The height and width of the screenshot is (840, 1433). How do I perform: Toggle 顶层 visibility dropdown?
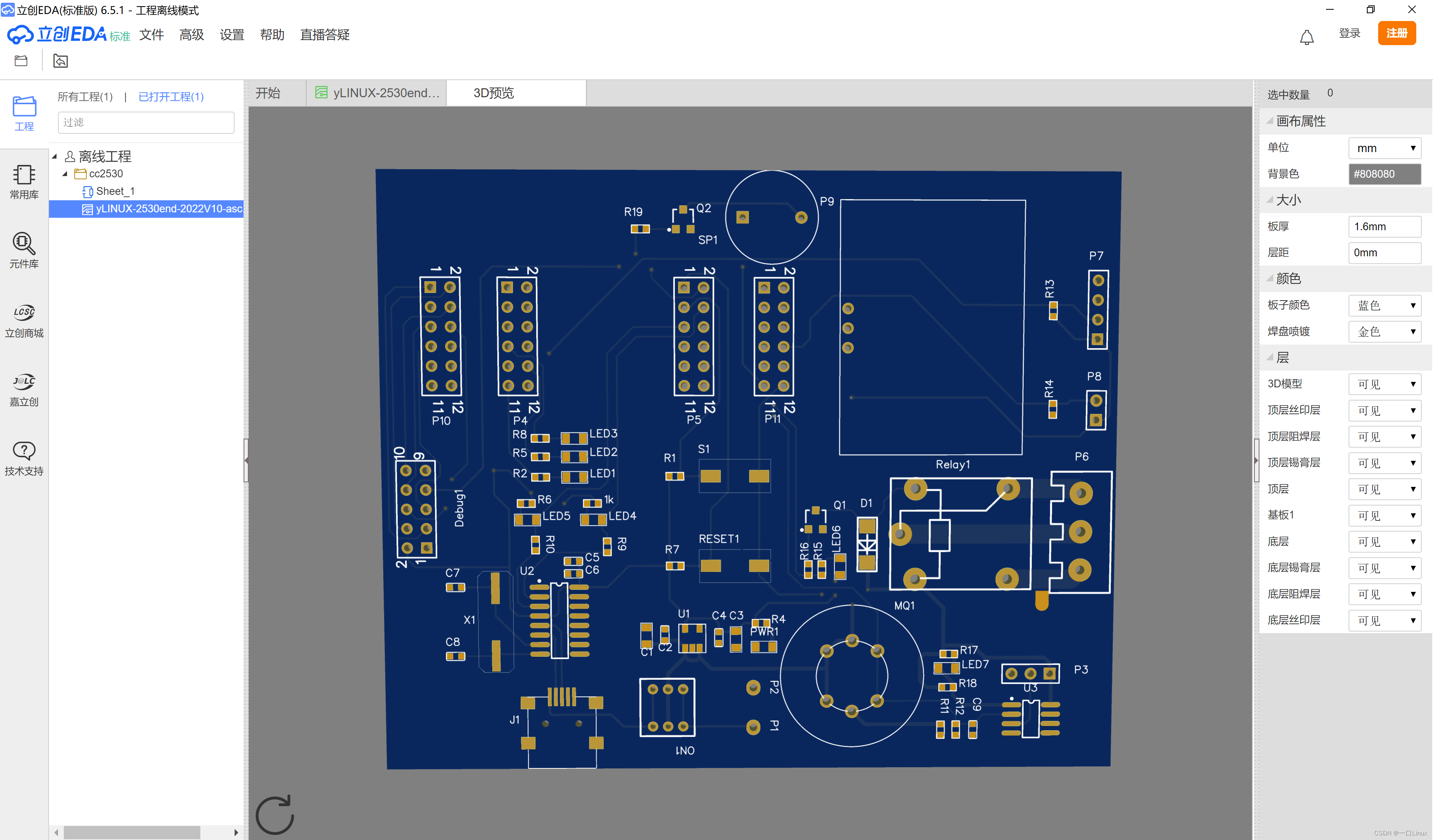coord(1385,489)
